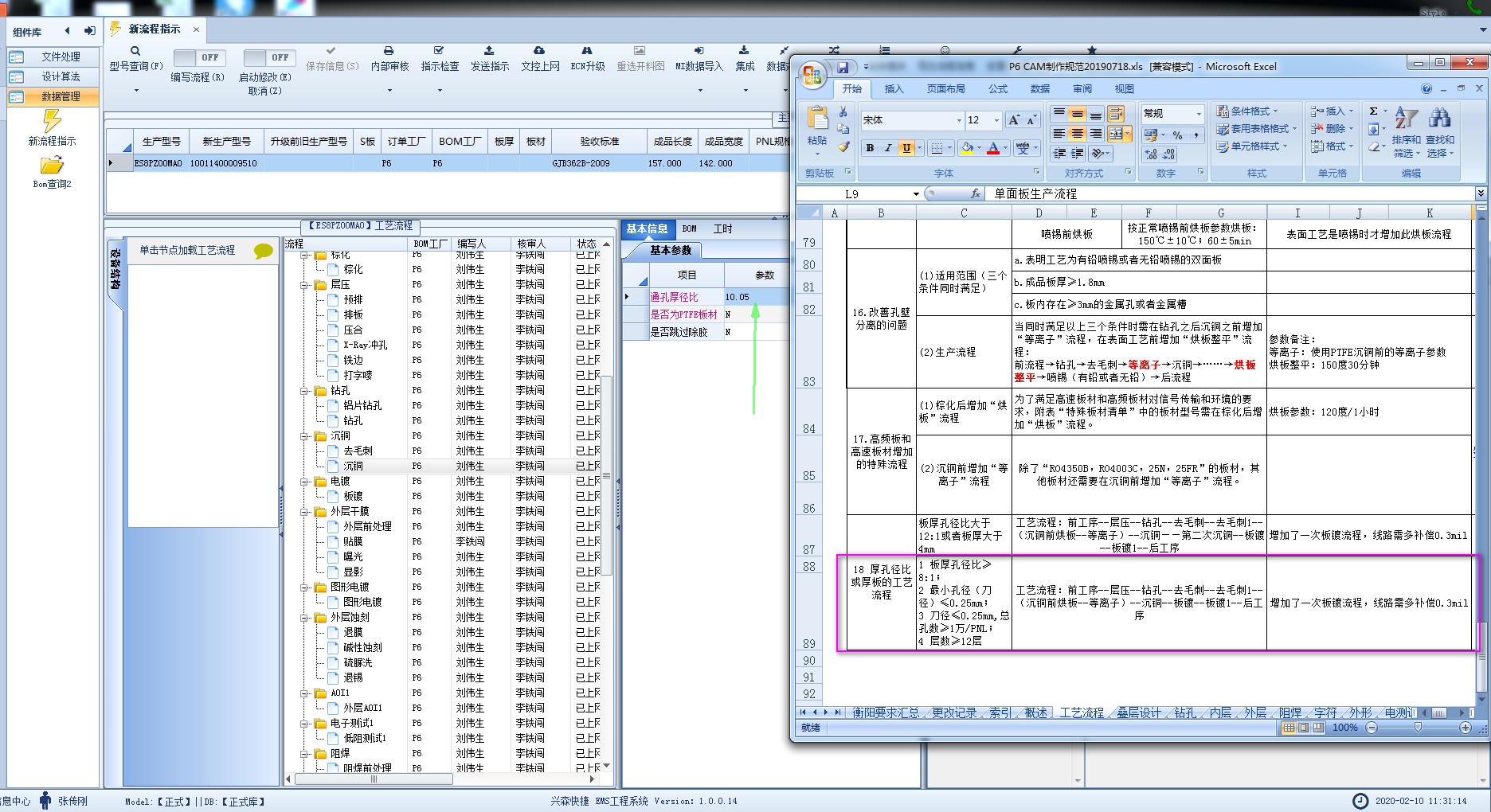Click the Format Painter brush icon
This screenshot has height=812, width=1491.
pos(843,147)
